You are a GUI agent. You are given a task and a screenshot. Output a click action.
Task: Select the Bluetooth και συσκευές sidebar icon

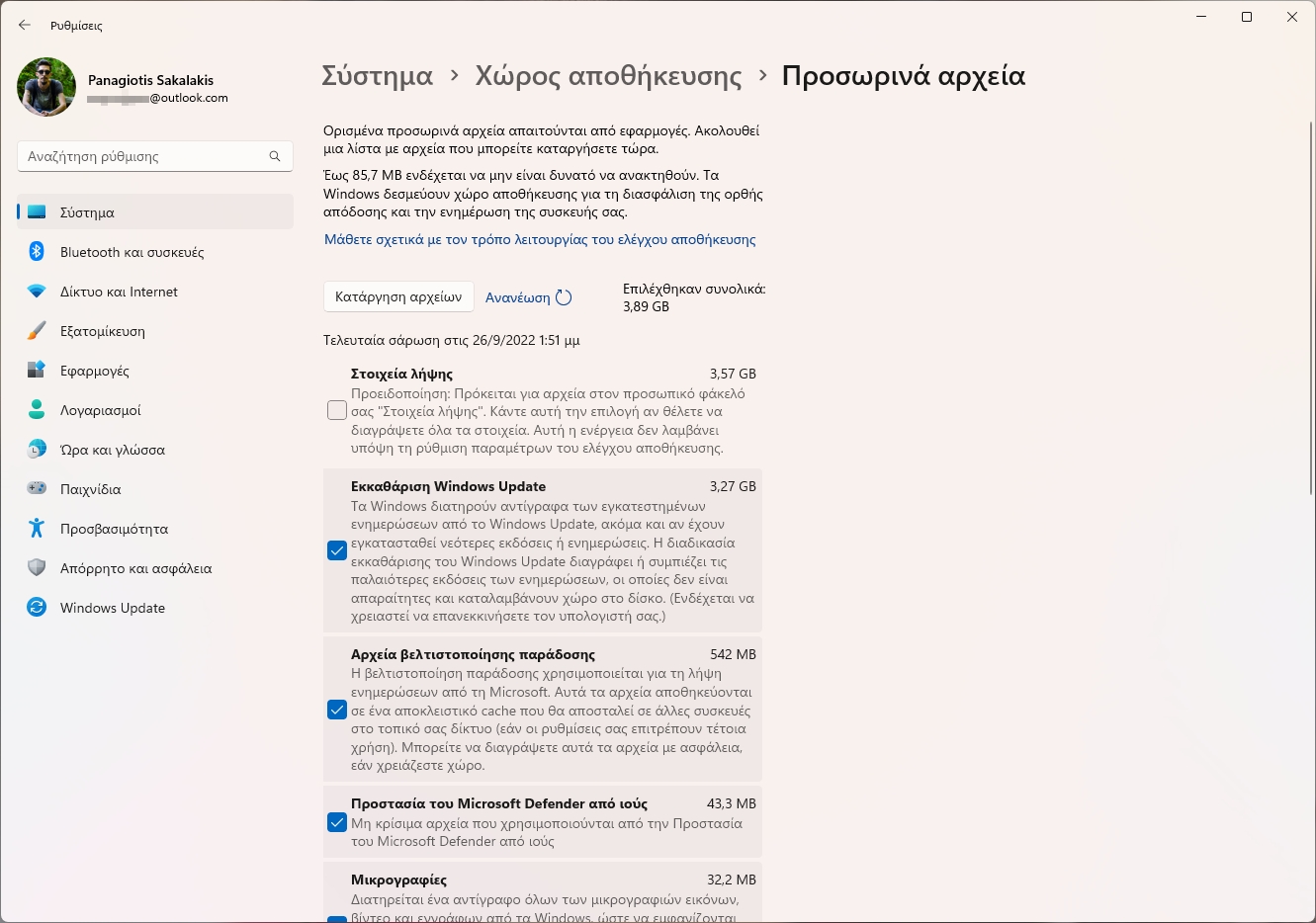coord(36,252)
